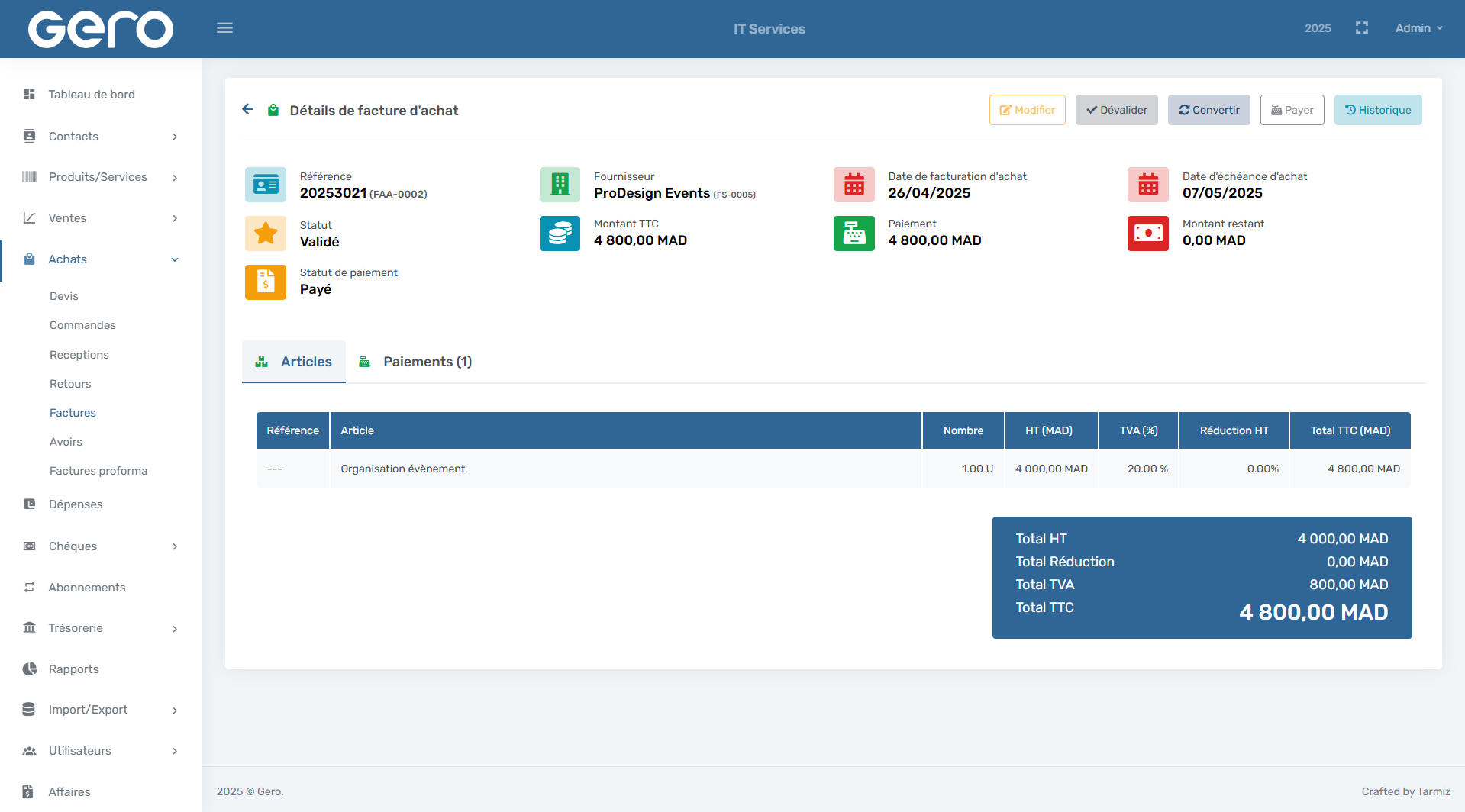Enter fullscreen mode via header icon
The image size is (1465, 812).
pos(1361,28)
